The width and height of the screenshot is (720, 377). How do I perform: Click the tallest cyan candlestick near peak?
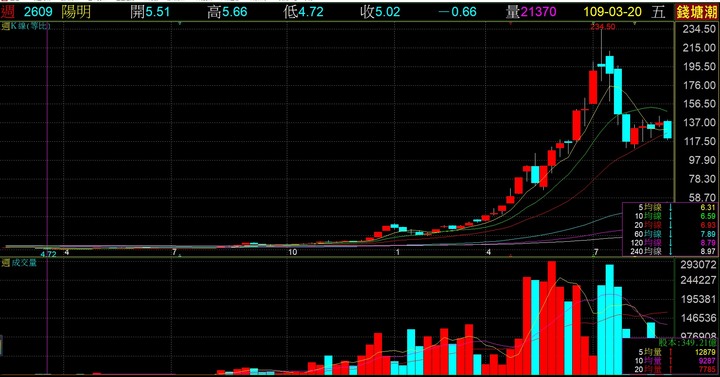pyautogui.click(x=618, y=91)
